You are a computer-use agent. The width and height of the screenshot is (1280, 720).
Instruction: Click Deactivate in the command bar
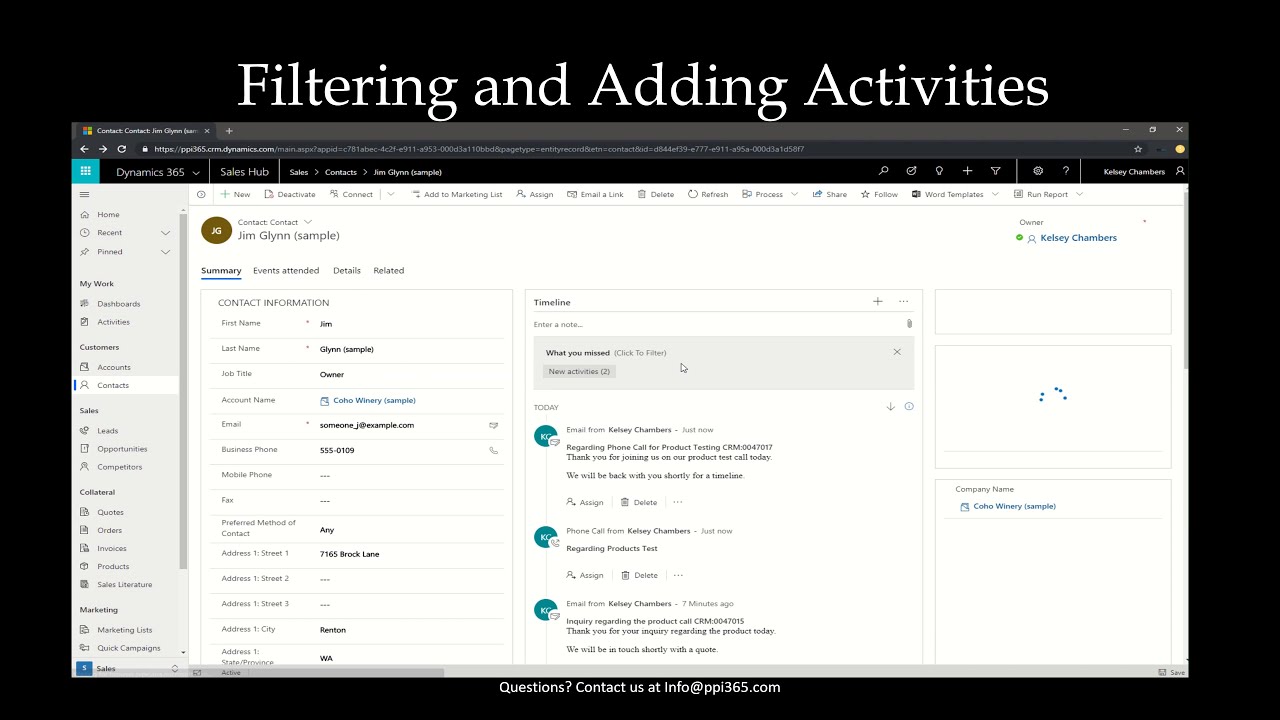click(x=290, y=194)
